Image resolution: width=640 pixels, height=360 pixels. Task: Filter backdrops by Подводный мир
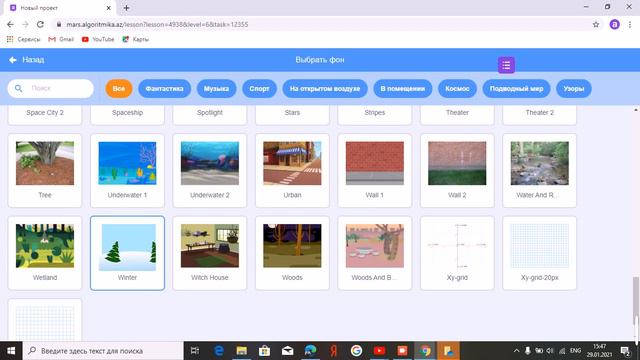point(516,89)
